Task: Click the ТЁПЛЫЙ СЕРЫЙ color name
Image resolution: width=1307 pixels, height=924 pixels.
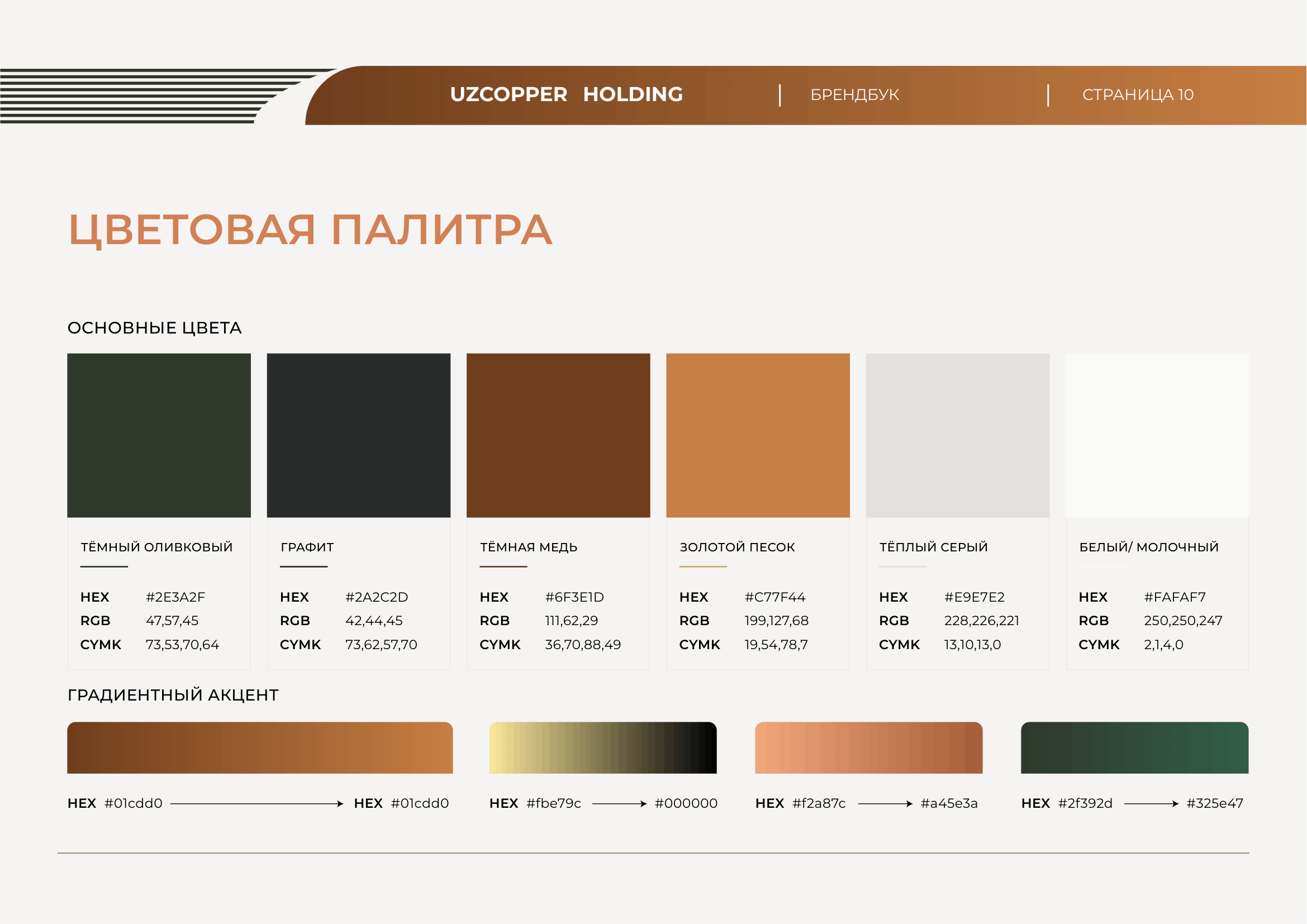Action: [x=934, y=547]
